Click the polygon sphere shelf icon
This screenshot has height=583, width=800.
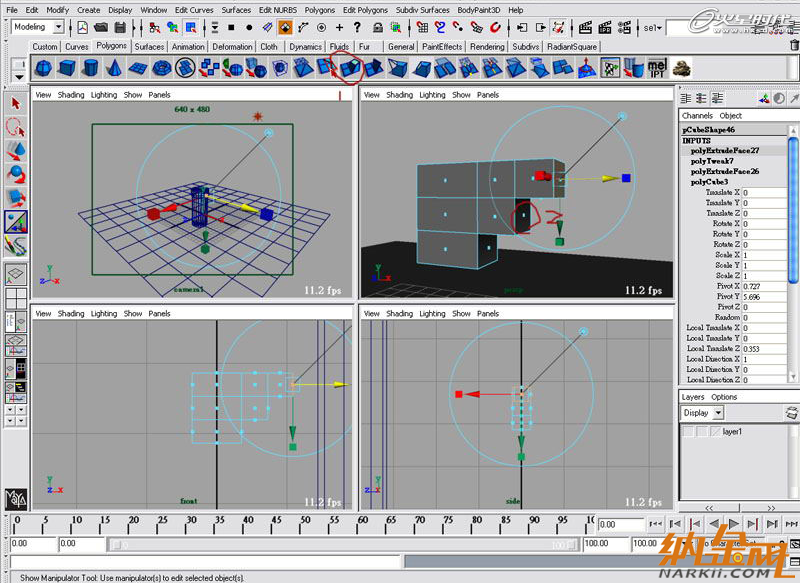tap(44, 68)
